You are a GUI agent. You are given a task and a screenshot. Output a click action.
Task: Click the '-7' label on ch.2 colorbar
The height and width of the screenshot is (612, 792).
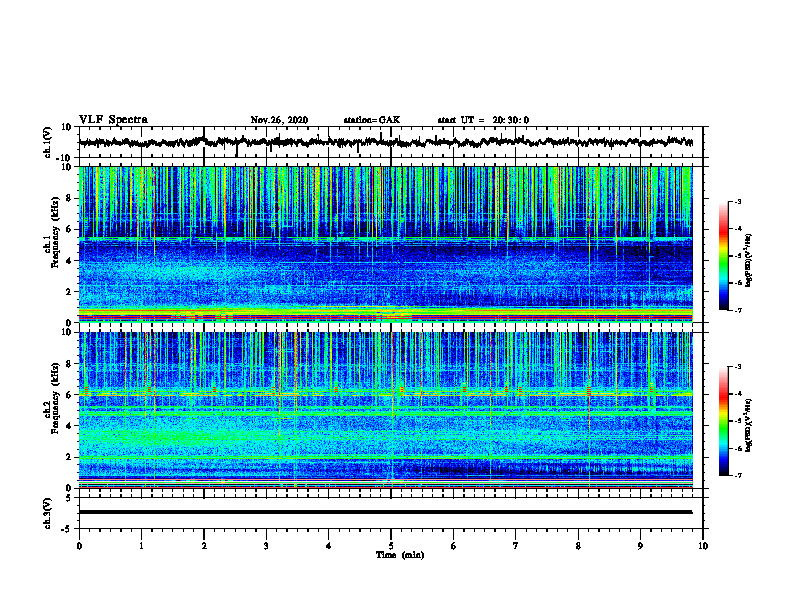tap(738, 475)
